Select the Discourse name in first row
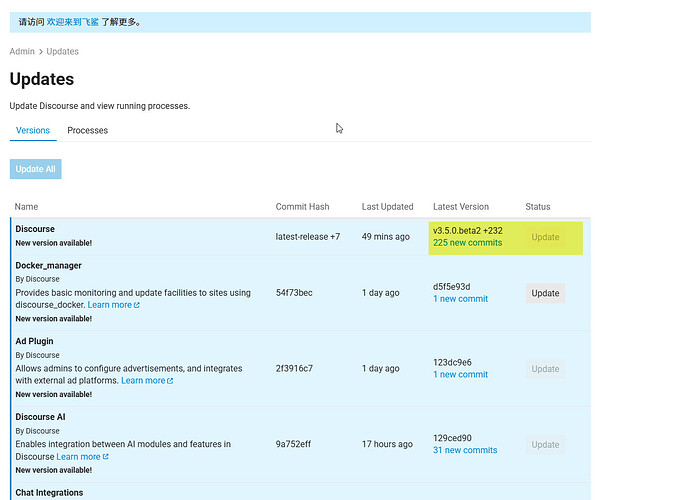The width and height of the screenshot is (683, 500). pyautogui.click(x=35, y=229)
